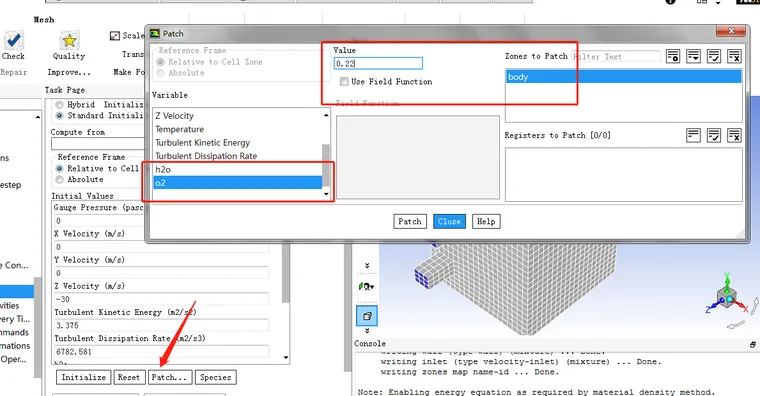This screenshot has width=760, height=396.
Task: Click Improve... under mesh Quality
Action: [x=69, y=72]
